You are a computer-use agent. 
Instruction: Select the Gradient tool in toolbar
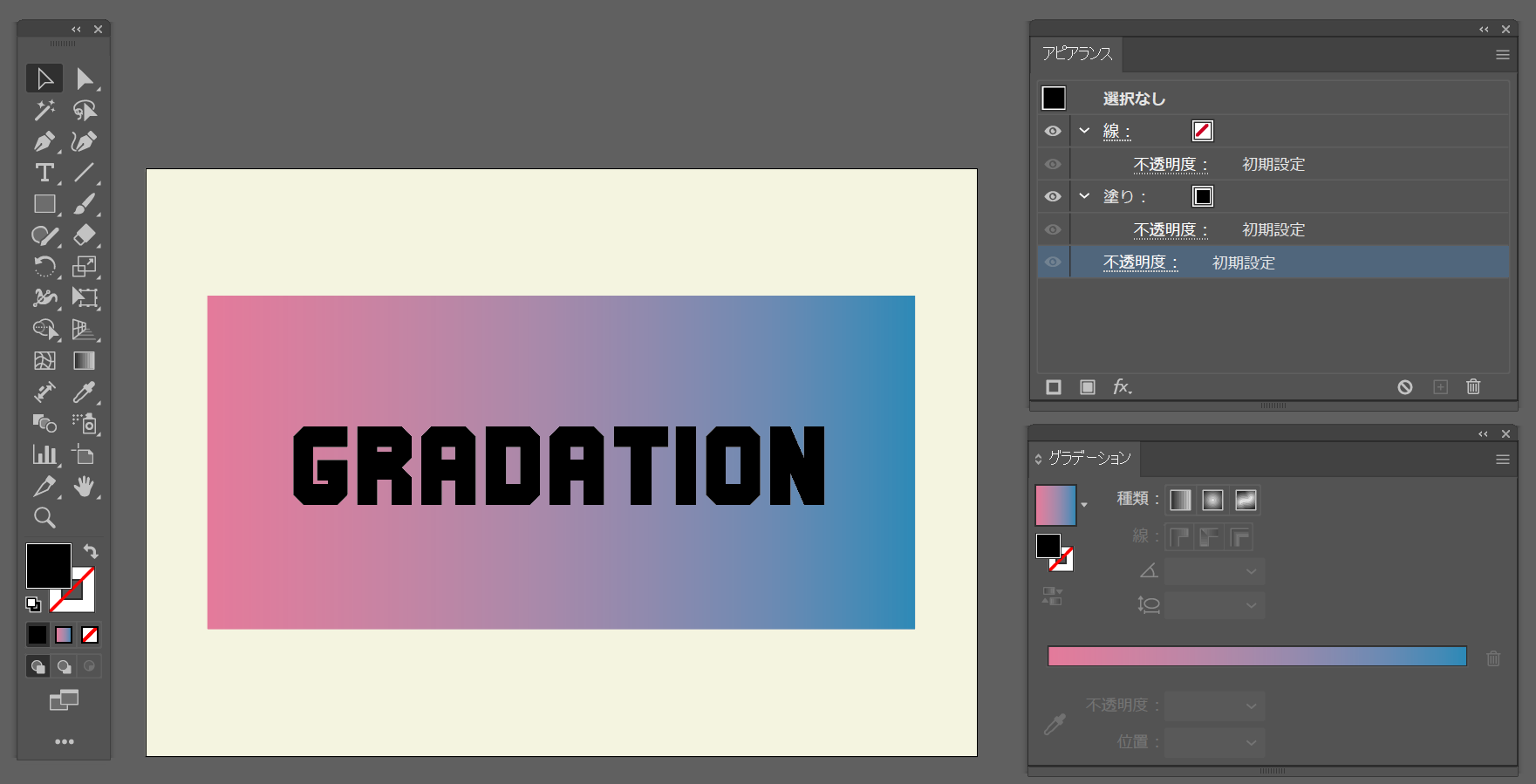tap(84, 361)
